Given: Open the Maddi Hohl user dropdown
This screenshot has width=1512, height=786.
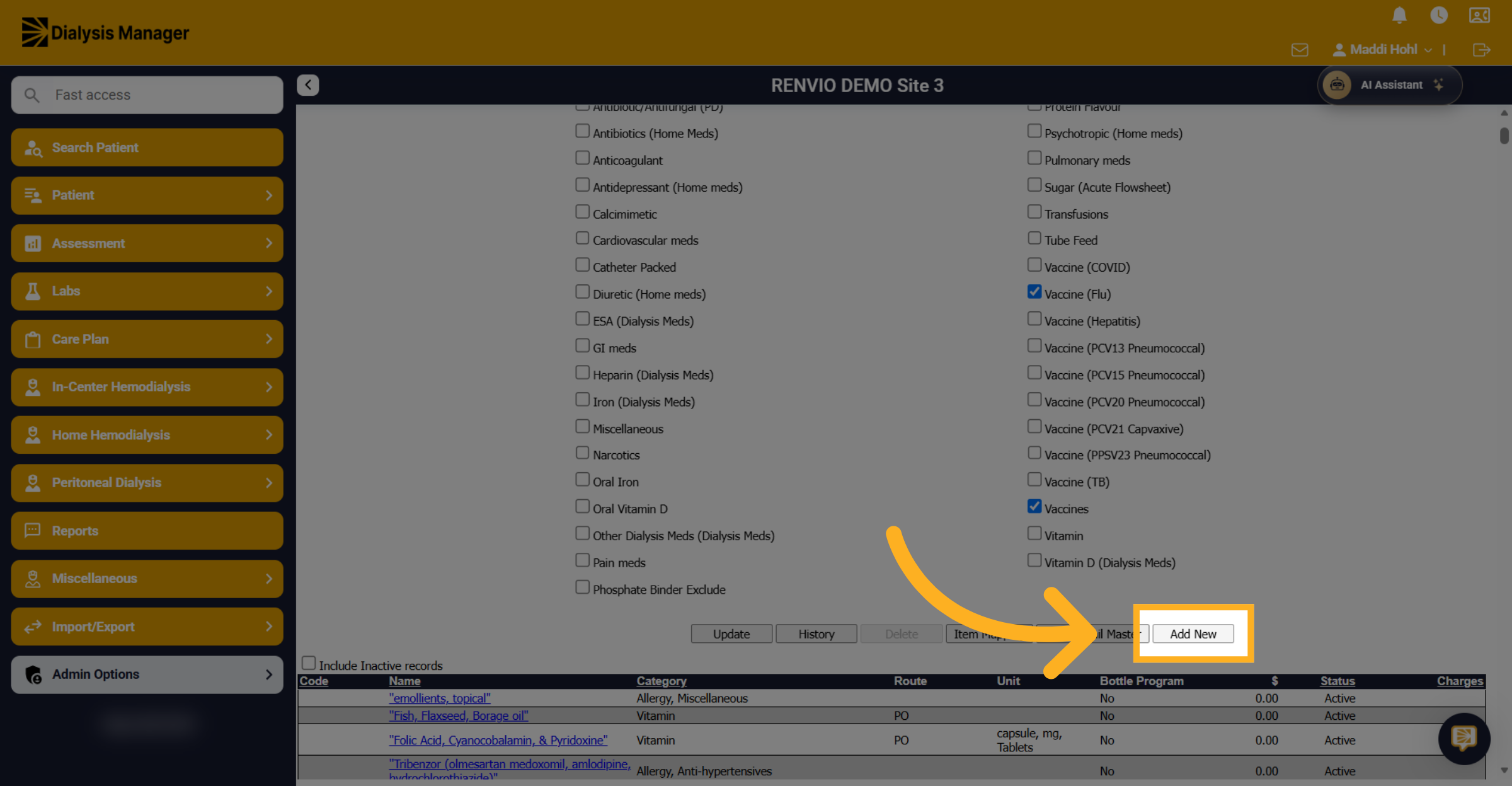Looking at the screenshot, I should click(1382, 50).
